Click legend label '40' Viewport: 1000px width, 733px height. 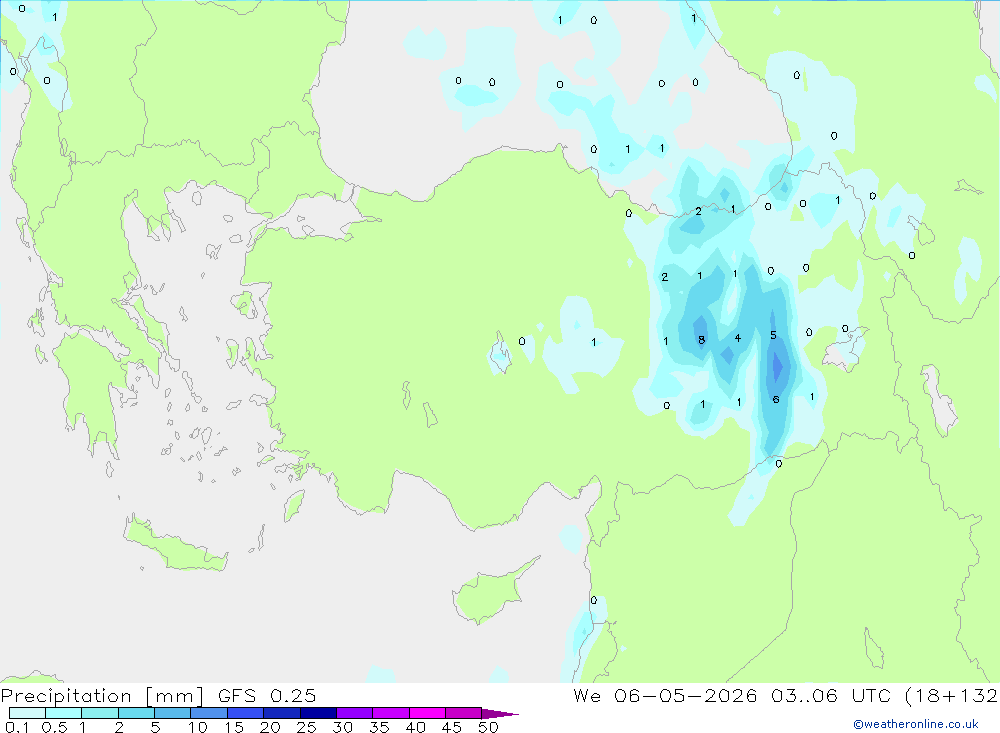pyautogui.click(x=415, y=727)
